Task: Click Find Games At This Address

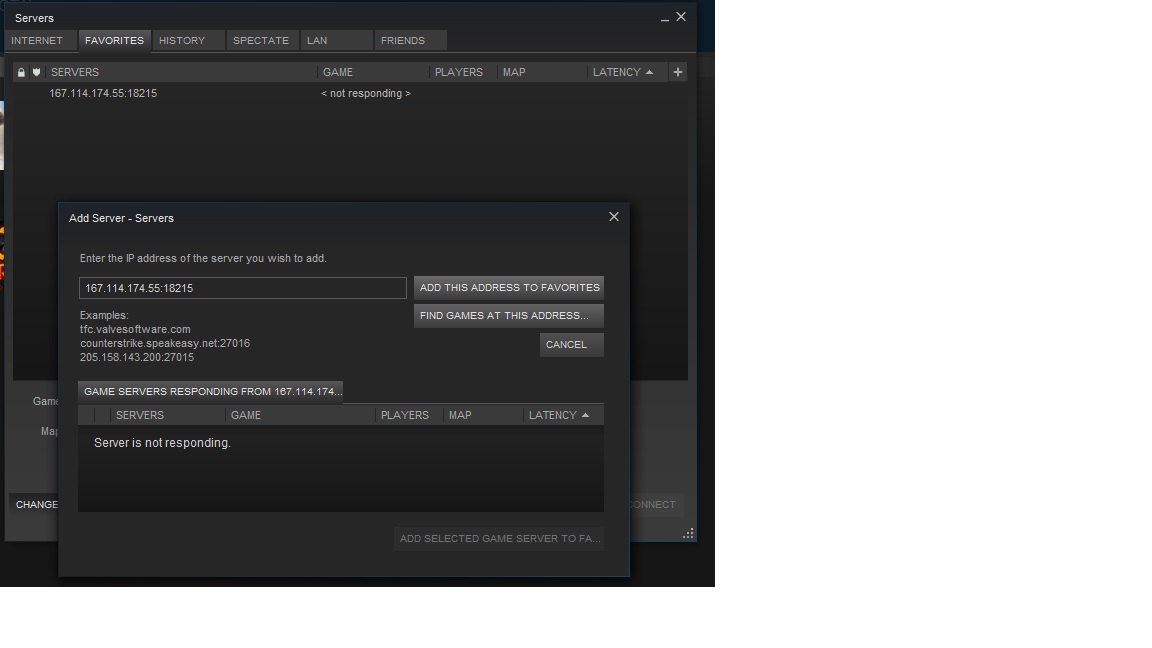Action: click(x=509, y=315)
